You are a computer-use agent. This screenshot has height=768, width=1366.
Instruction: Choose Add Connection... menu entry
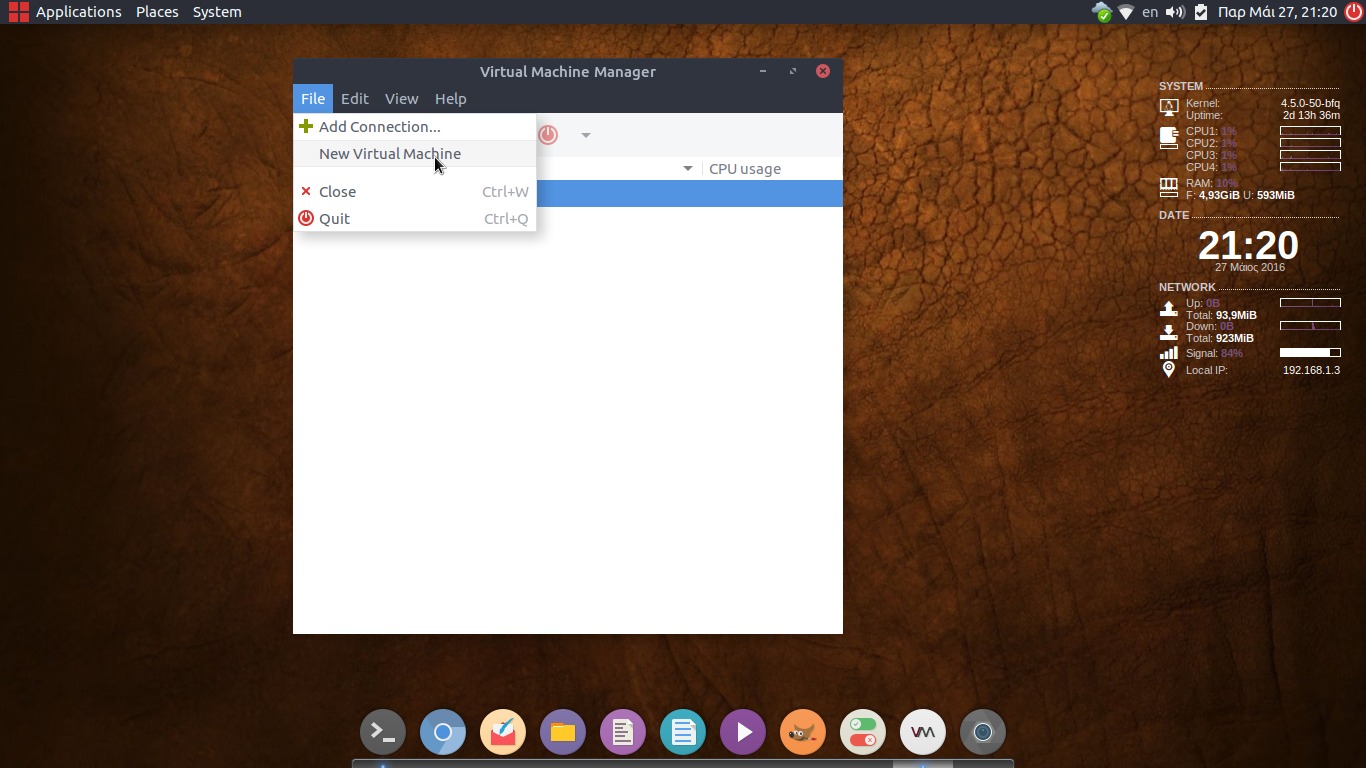pos(379,127)
